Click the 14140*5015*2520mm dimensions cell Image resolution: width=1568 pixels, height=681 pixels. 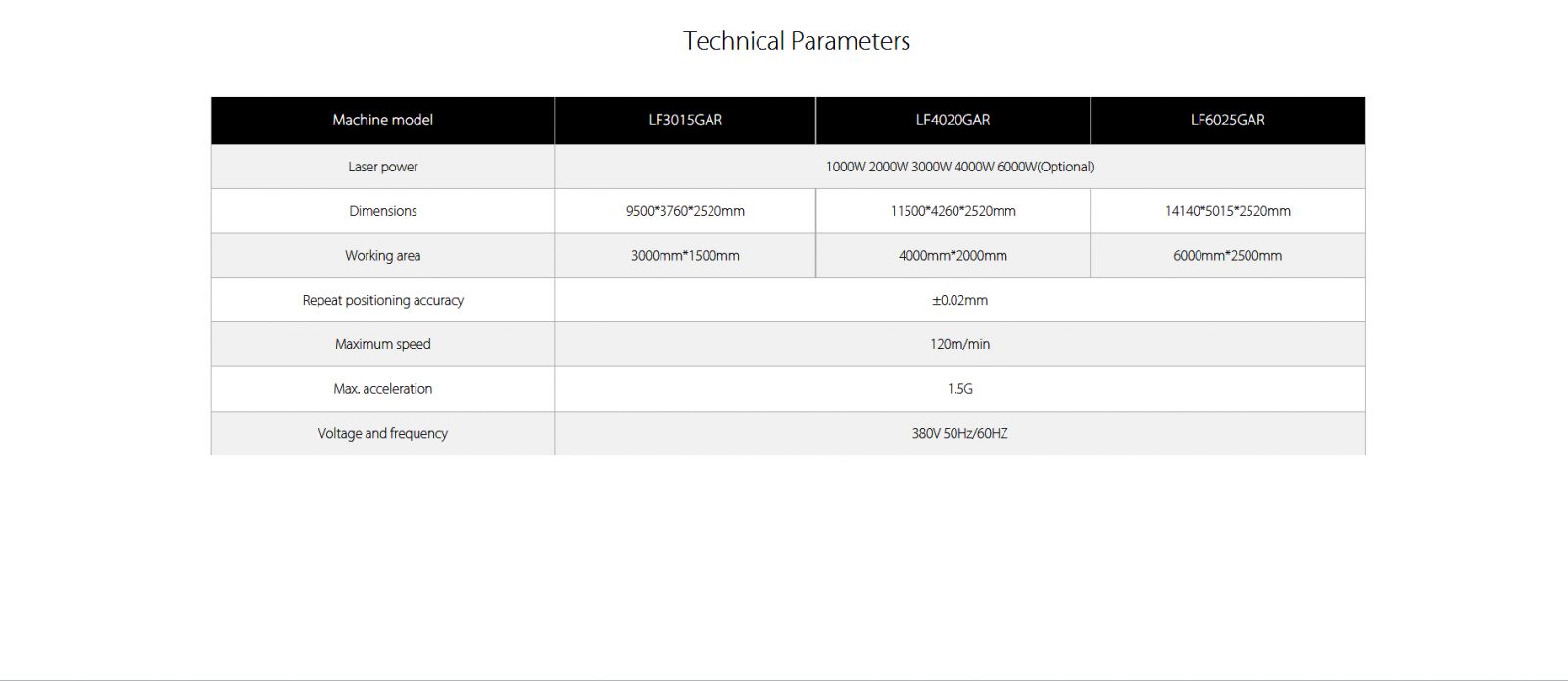pos(1228,211)
